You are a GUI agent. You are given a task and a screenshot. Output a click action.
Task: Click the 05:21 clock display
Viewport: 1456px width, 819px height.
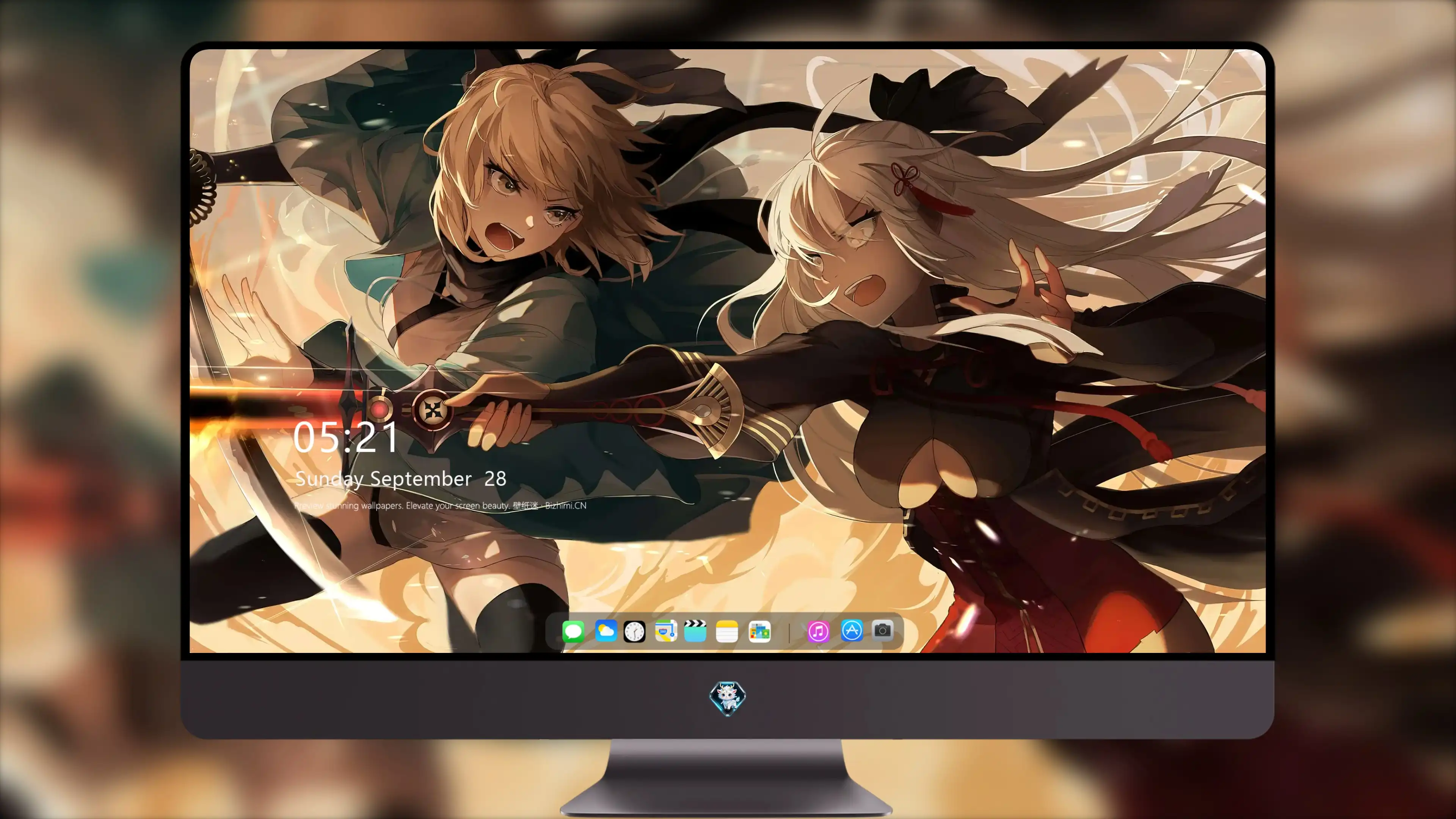pos(346,438)
